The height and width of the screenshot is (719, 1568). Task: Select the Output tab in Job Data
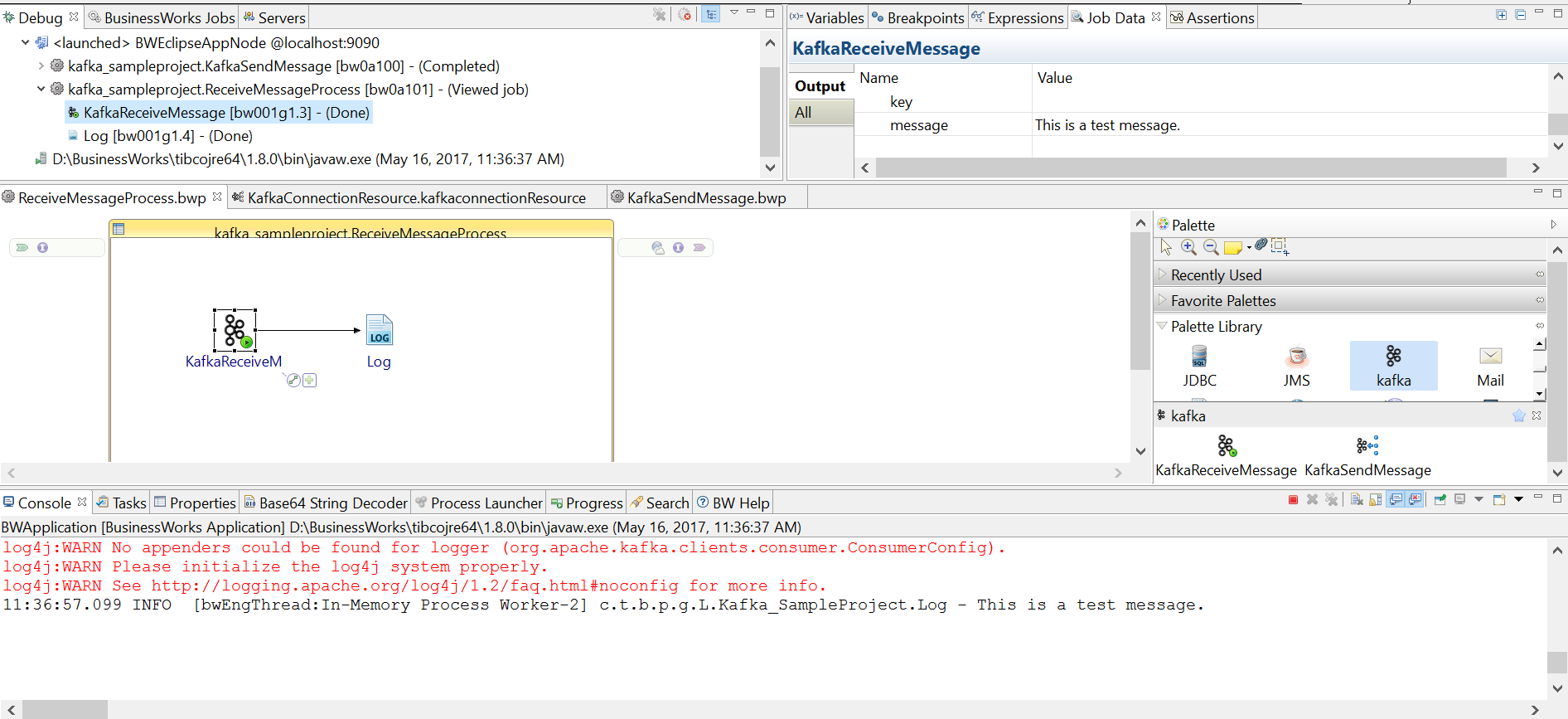coord(820,85)
